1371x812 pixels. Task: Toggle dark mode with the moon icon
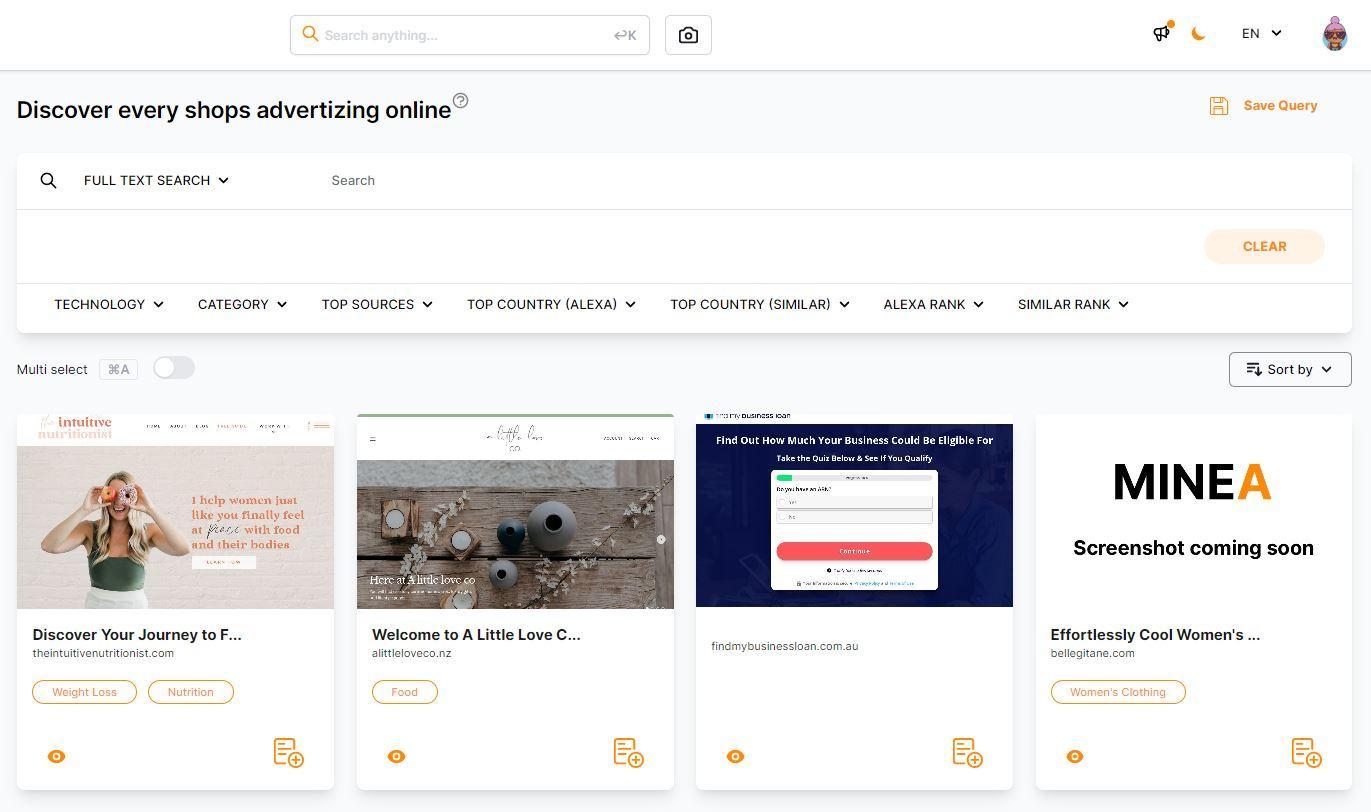[x=1198, y=34]
